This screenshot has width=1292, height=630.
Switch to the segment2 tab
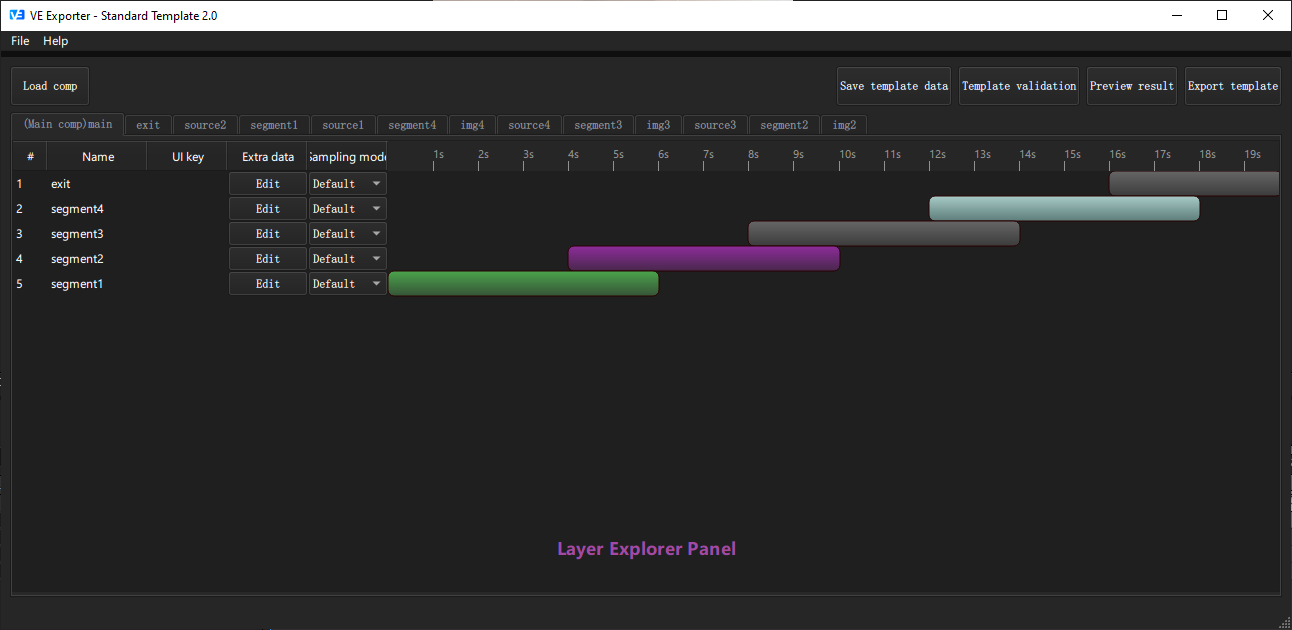pos(784,125)
